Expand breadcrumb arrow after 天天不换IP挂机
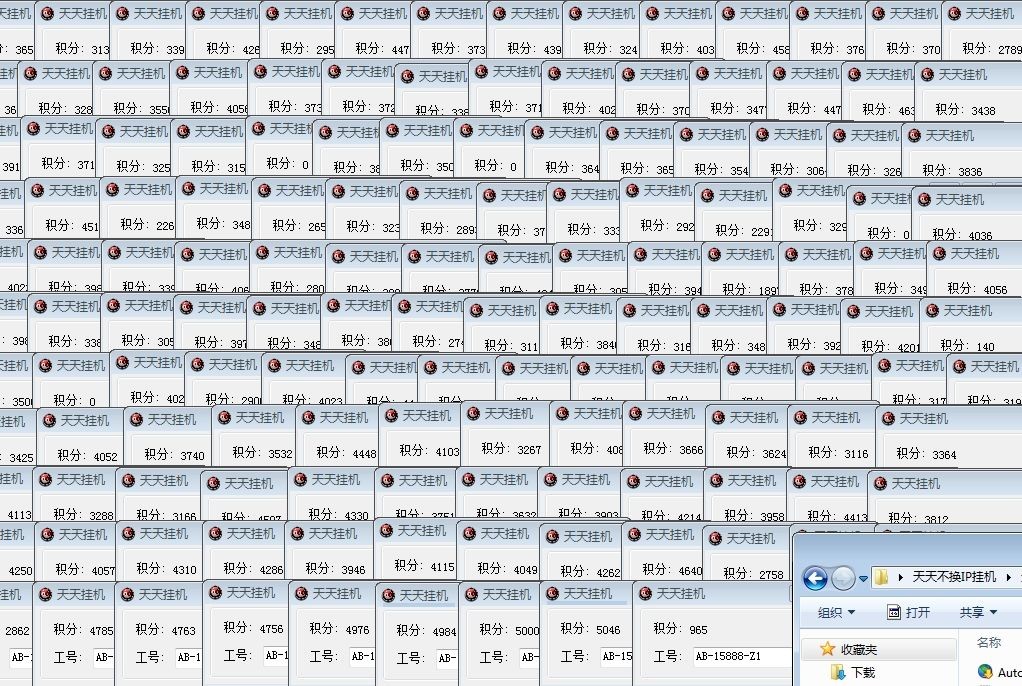 click(1008, 577)
